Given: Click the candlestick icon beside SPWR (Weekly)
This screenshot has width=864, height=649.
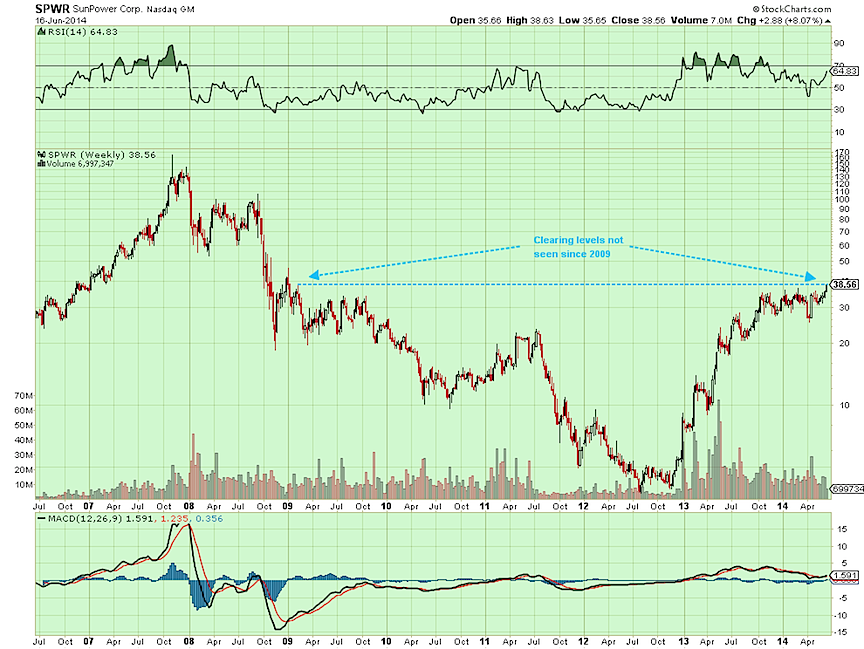Looking at the screenshot, I should (x=41, y=155).
